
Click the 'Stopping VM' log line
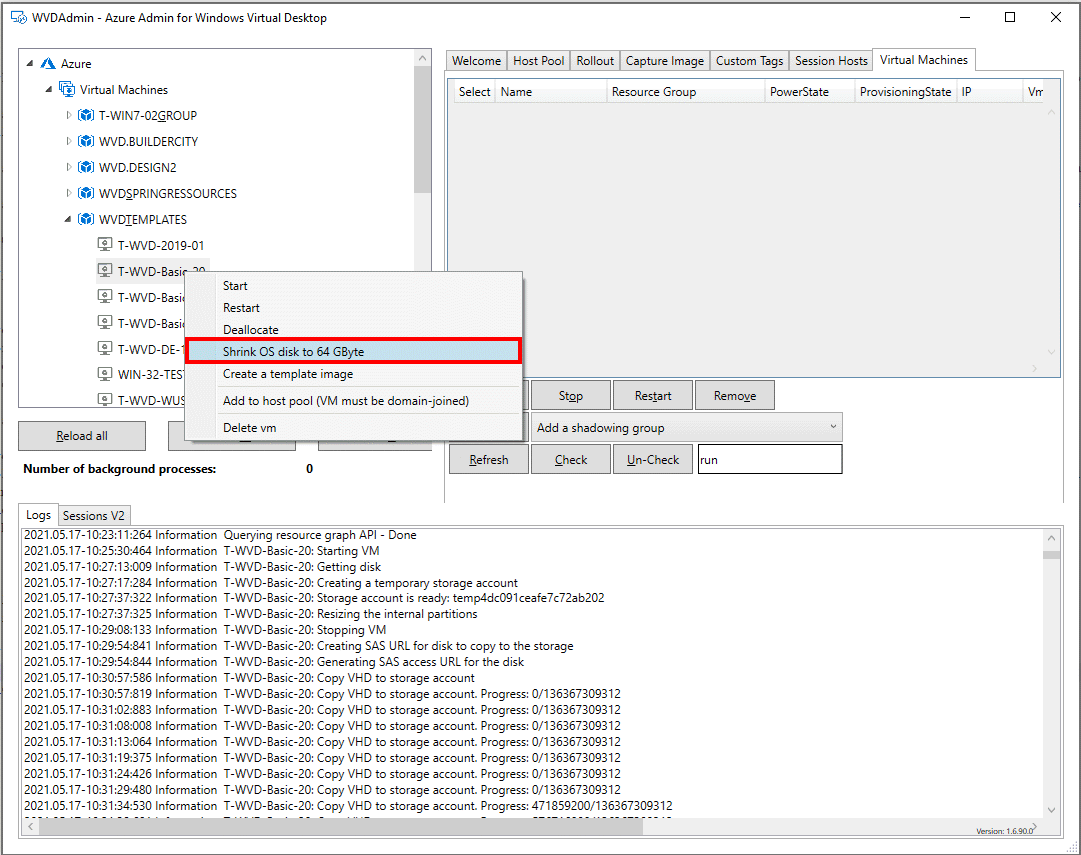click(x=205, y=630)
